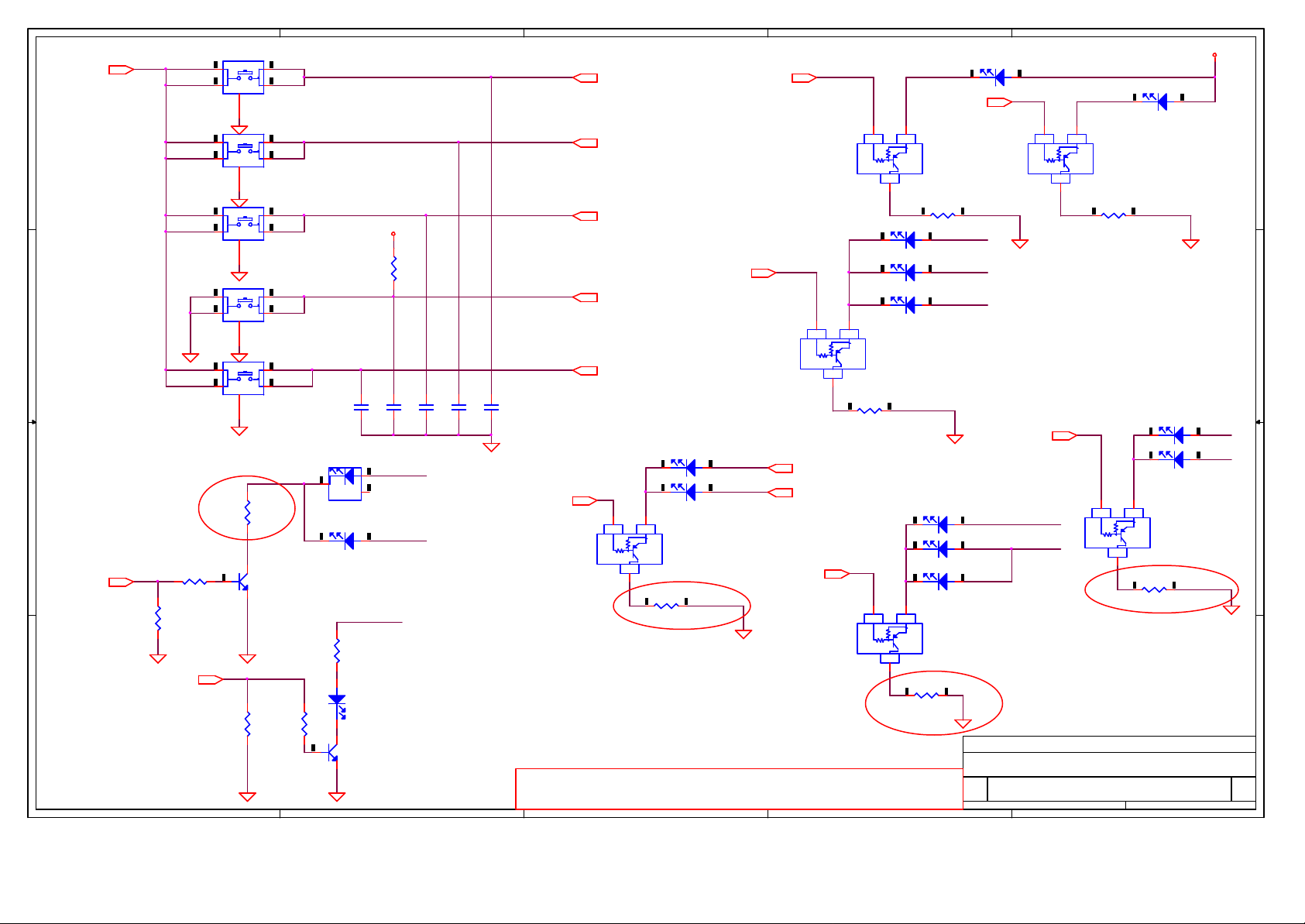
Task: Select the bottom LED of the upper three-LED group
Action: 903,304
